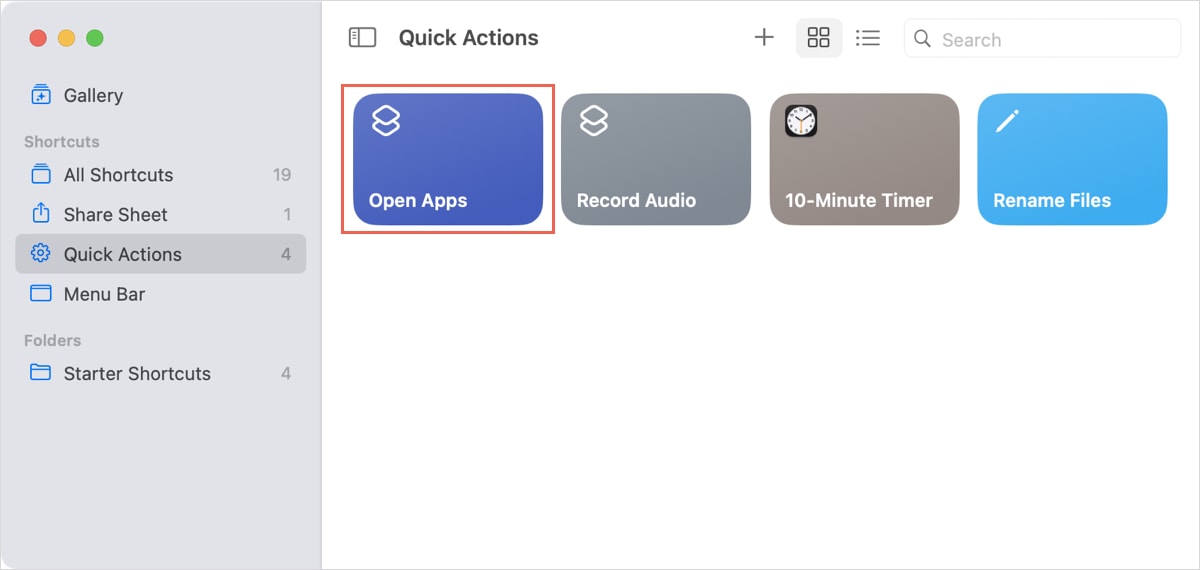Image resolution: width=1200 pixels, height=570 pixels.
Task: Open the 10-Minute Timer shortcut tile
Action: click(864, 159)
